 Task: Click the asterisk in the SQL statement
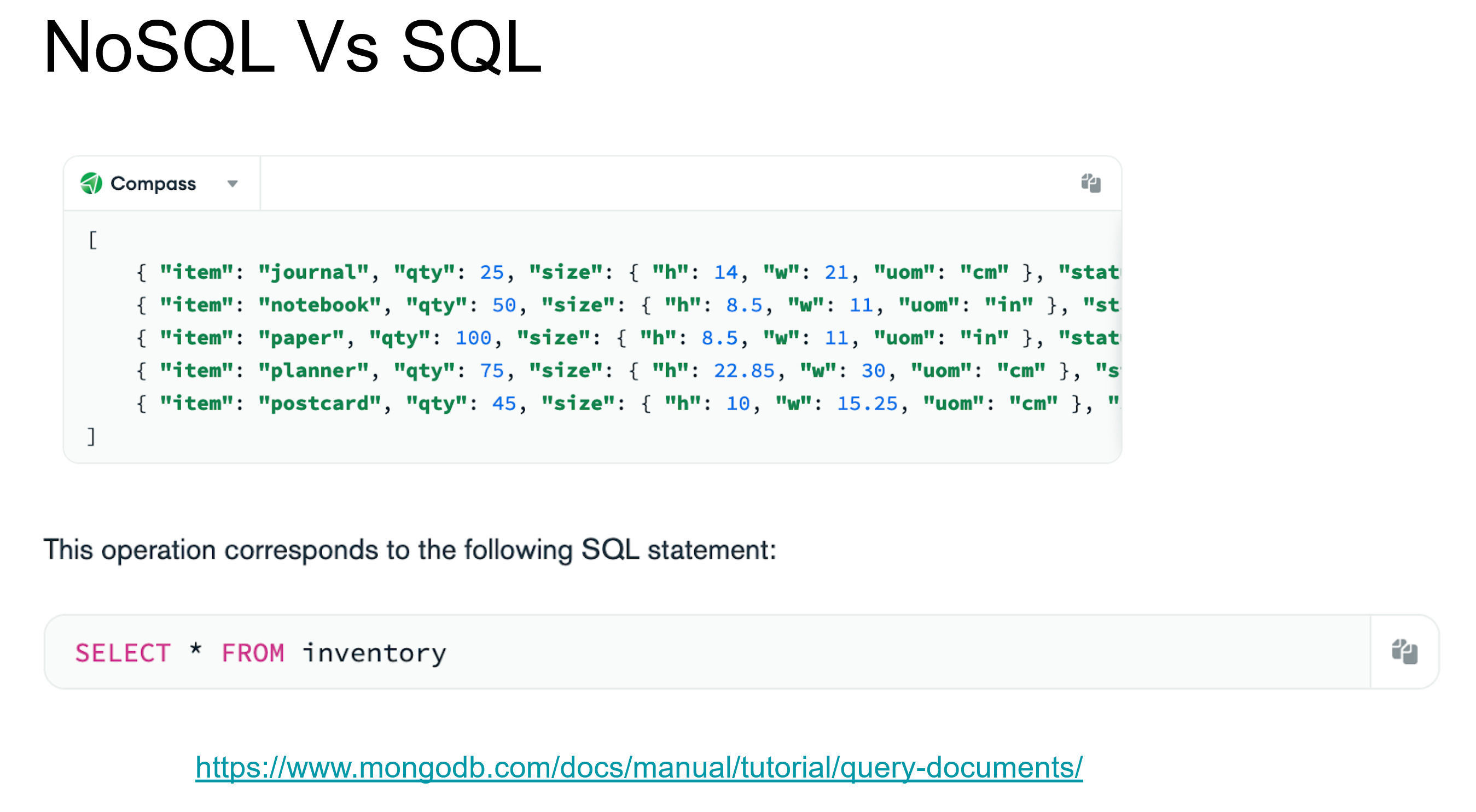(x=195, y=650)
